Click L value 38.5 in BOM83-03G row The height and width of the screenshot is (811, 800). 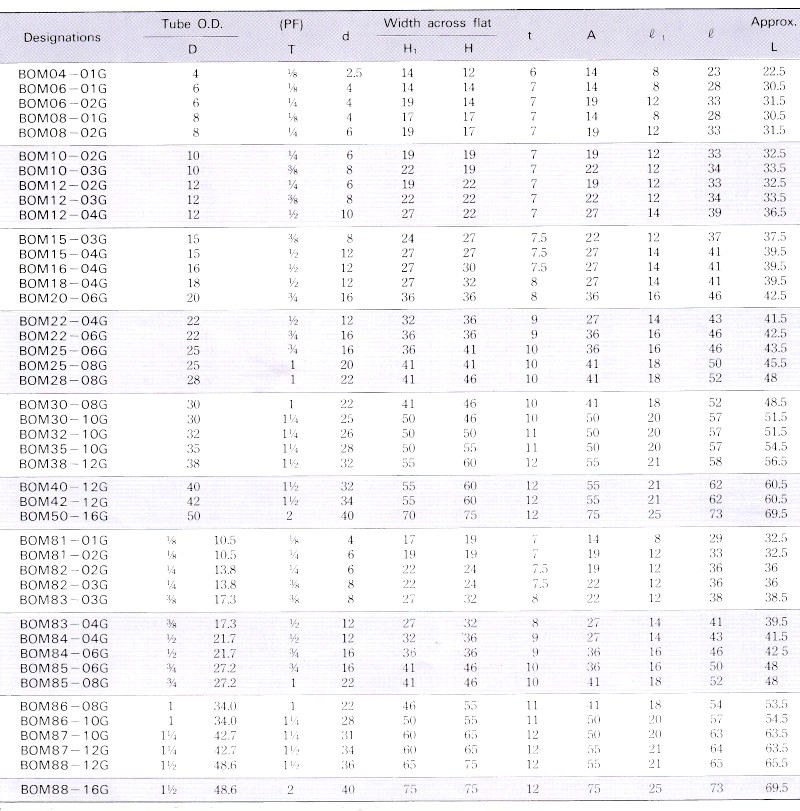click(x=776, y=597)
